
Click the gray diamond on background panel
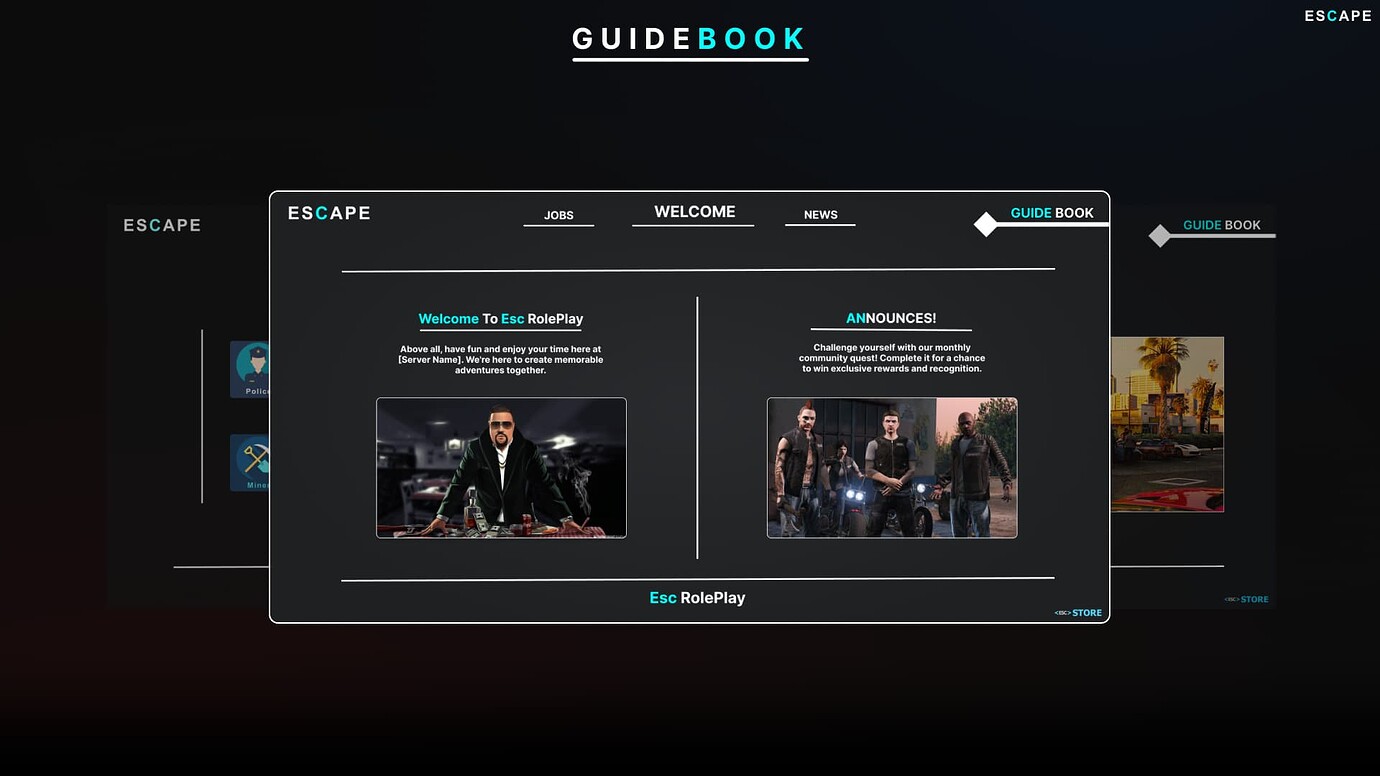[1159, 236]
